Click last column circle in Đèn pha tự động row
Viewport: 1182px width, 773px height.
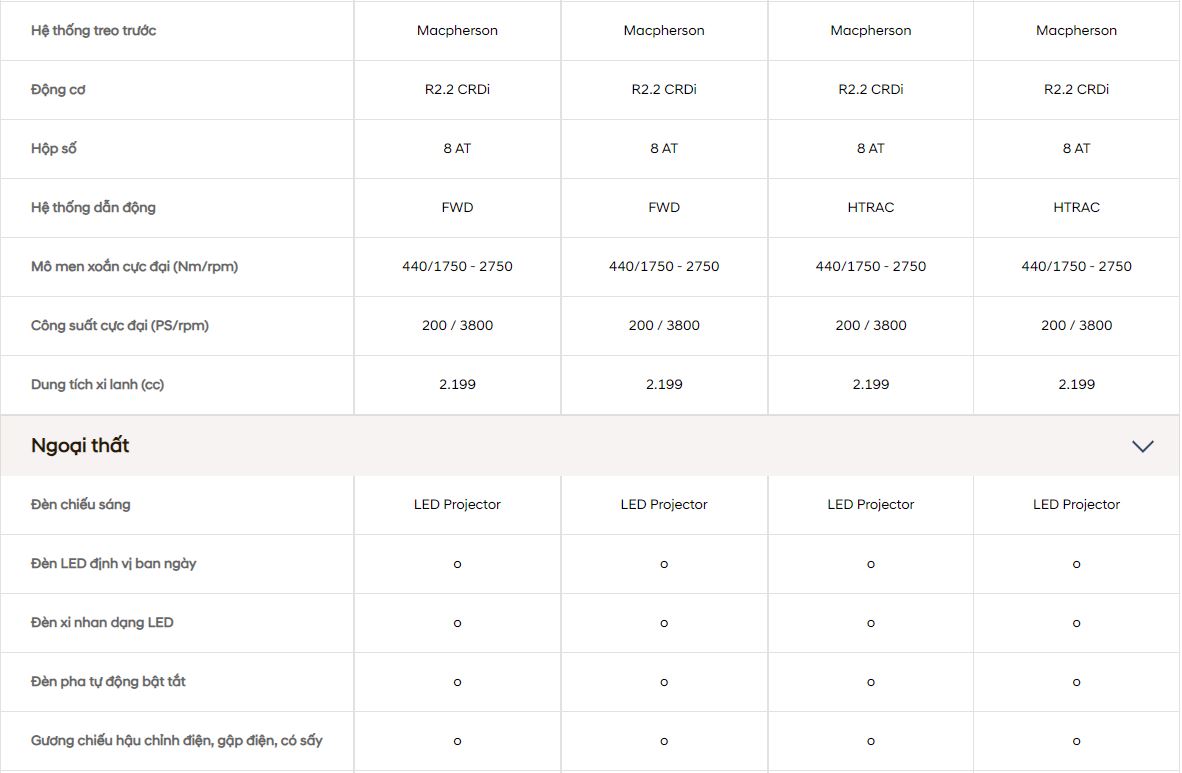1076,683
